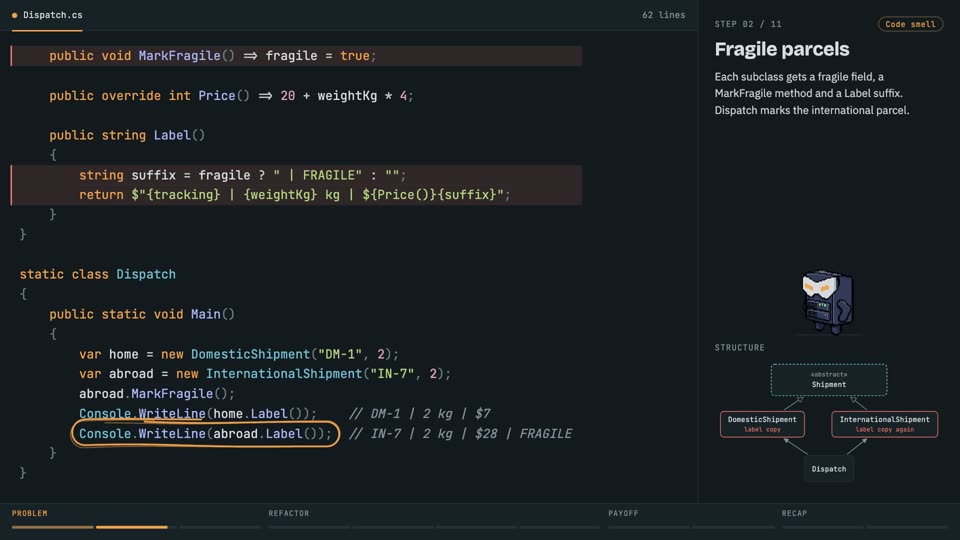Click the 'var home = new DomesticShipment' line
The image size is (960, 540).
tap(239, 354)
